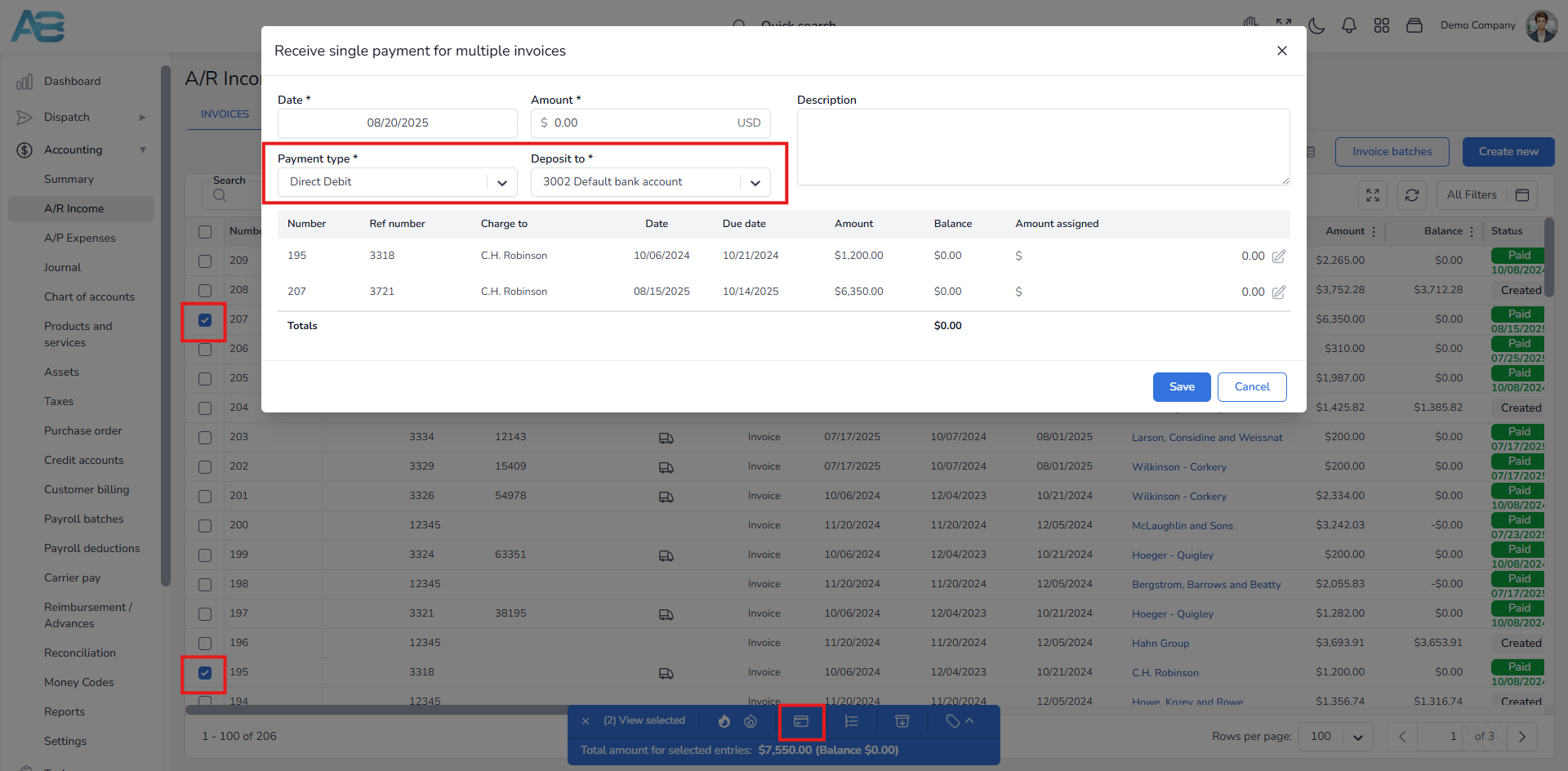
Task: Open the Rows per page dropdown
Action: 1336,736
